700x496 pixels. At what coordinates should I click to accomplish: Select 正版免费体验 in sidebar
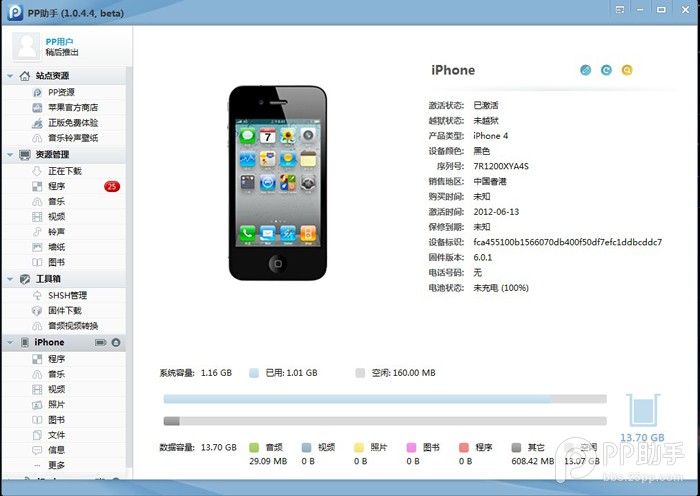pyautogui.click(x=63, y=122)
